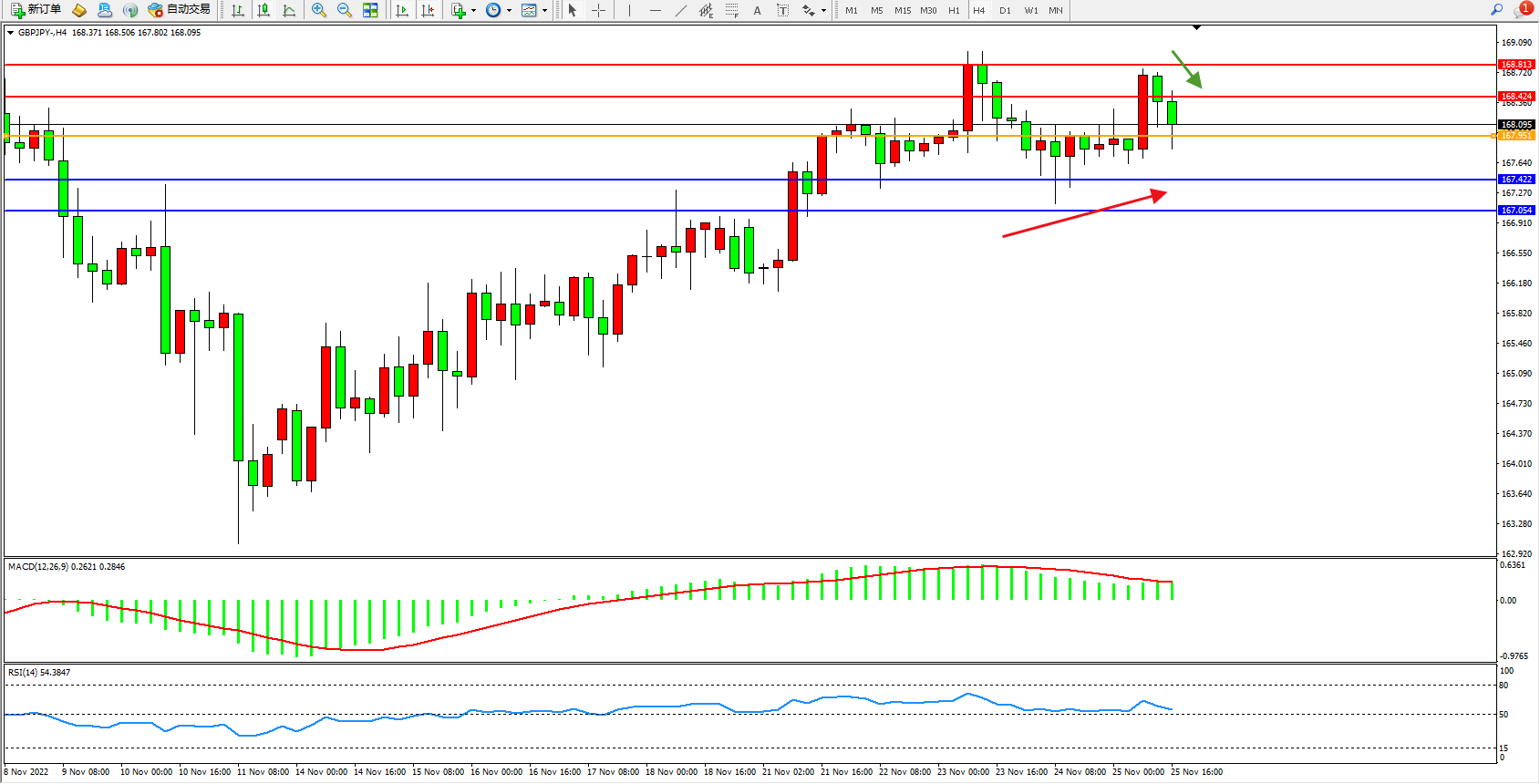Viewport: 1540px width, 784px height.
Task: Toggle chart shift button
Action: (x=428, y=10)
